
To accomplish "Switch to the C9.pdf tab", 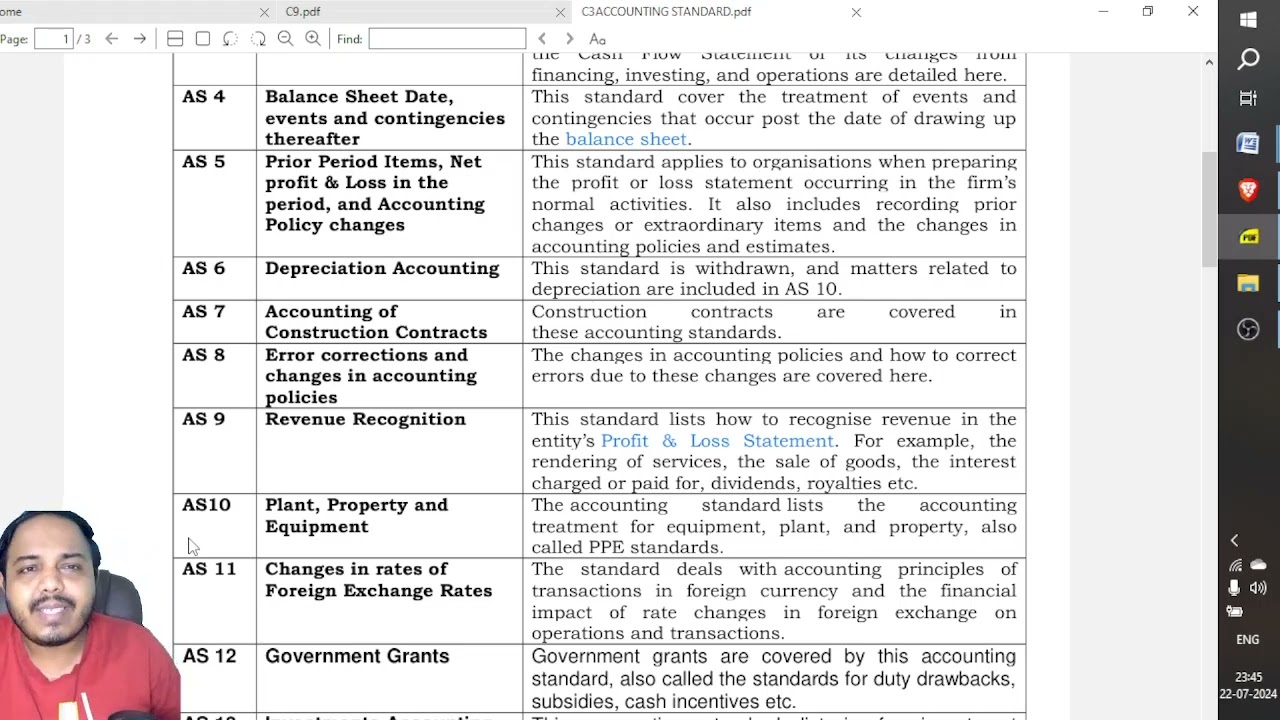I will point(303,12).
